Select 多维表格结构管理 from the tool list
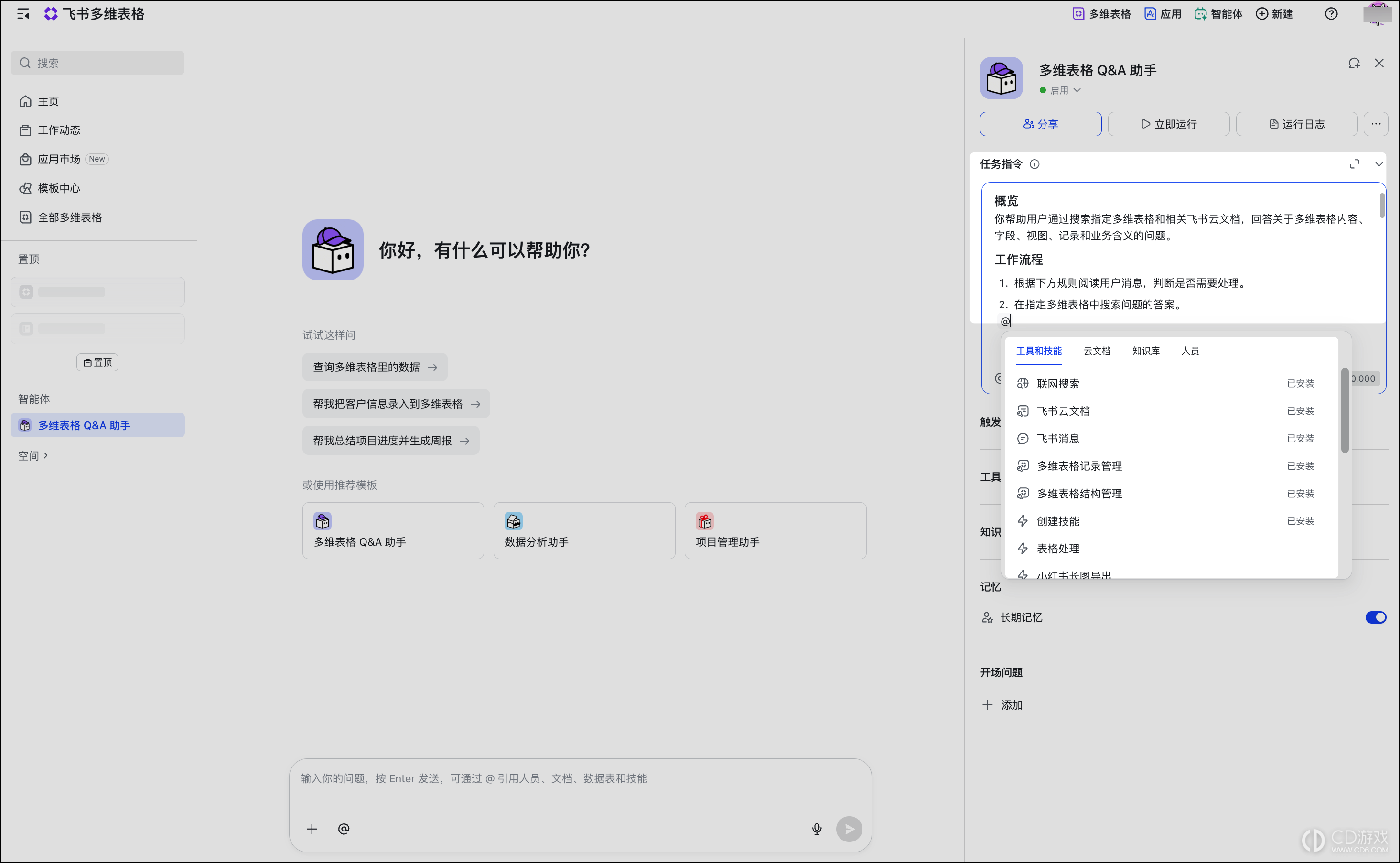Screen dimensions: 1400x863 1169,494
